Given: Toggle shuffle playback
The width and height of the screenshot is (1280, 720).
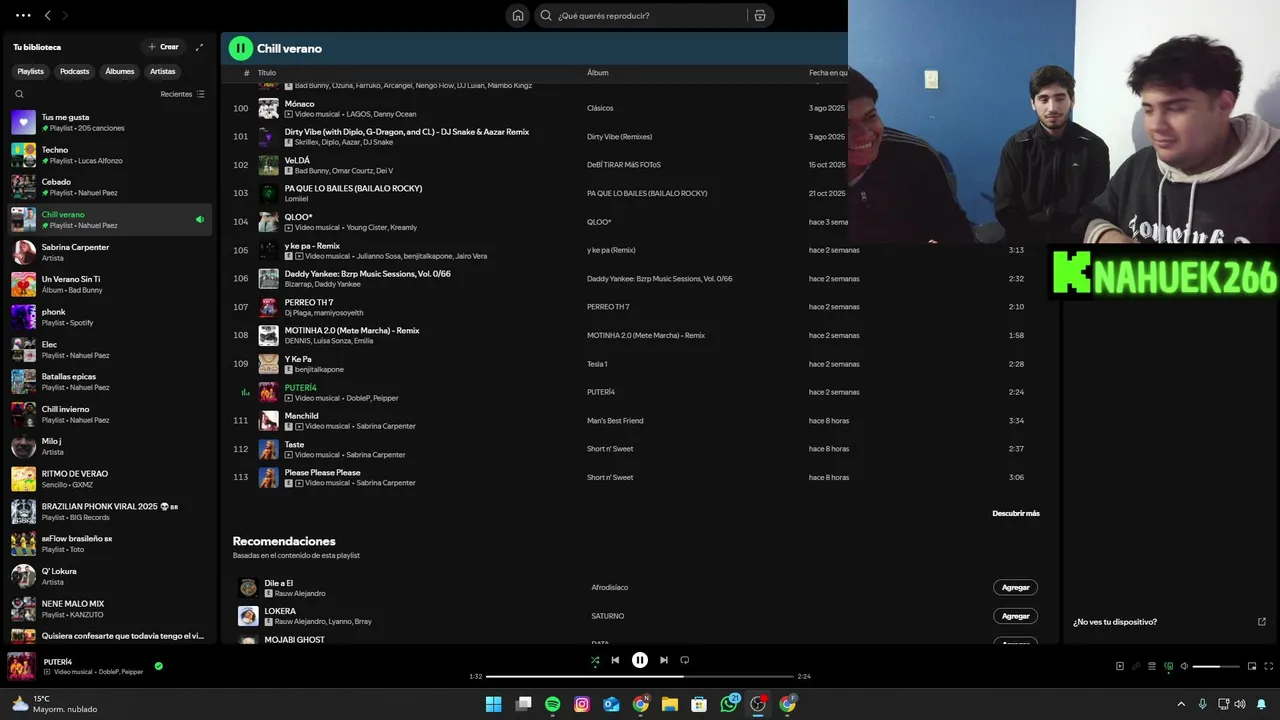Looking at the screenshot, I should coord(595,660).
